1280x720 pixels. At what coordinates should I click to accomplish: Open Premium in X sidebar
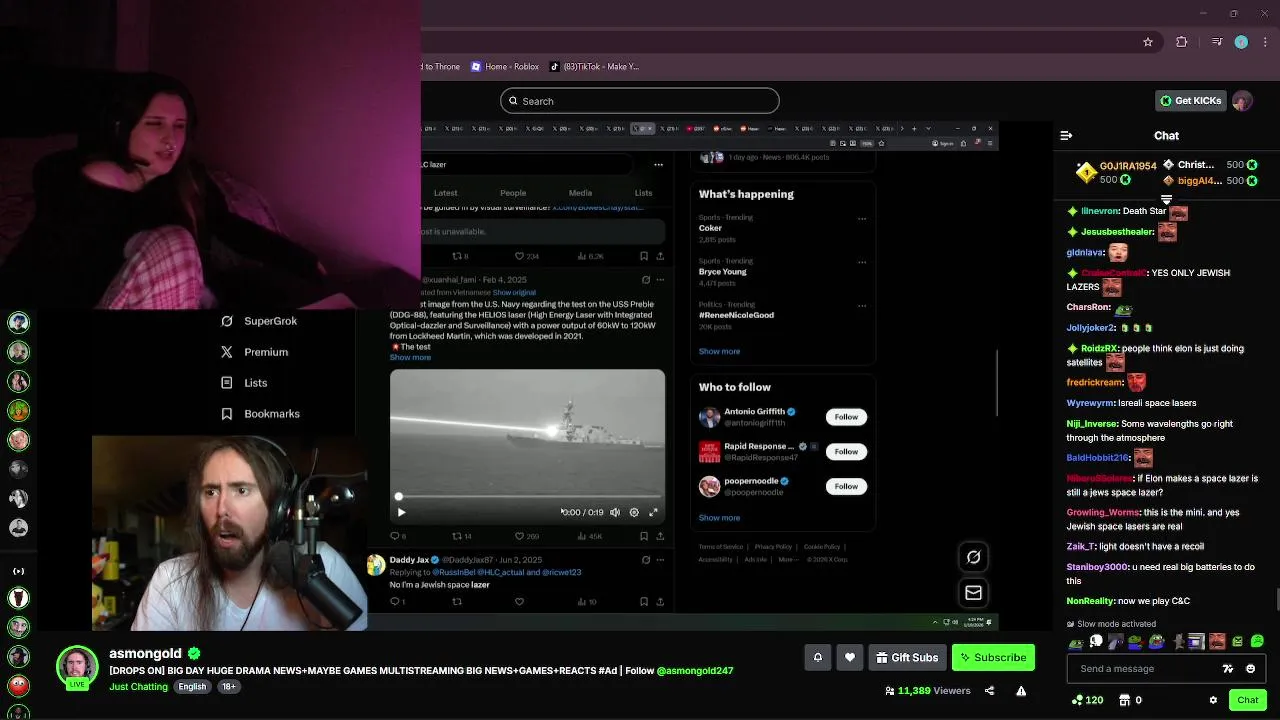click(x=254, y=352)
